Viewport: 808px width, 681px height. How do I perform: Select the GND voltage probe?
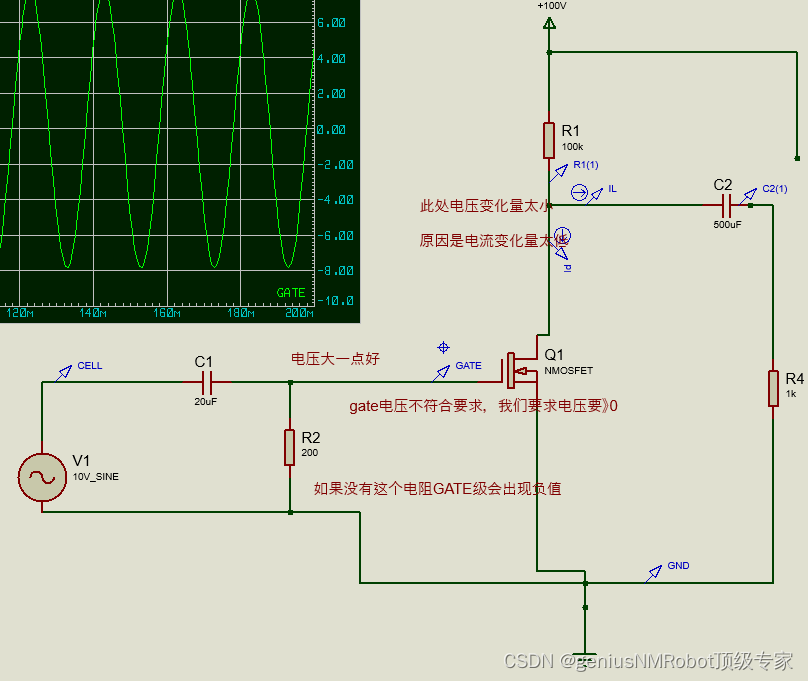pos(653,574)
